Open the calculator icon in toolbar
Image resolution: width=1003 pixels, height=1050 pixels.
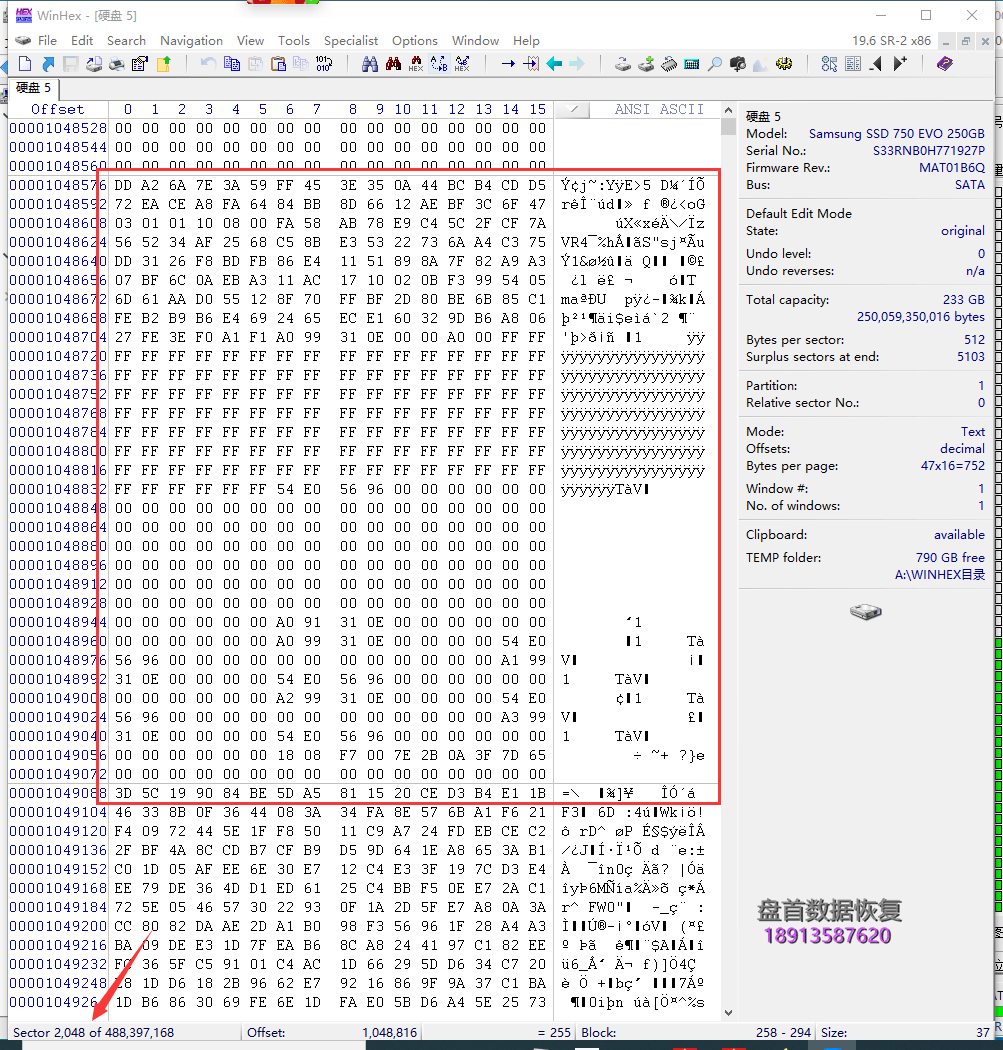tap(692, 64)
